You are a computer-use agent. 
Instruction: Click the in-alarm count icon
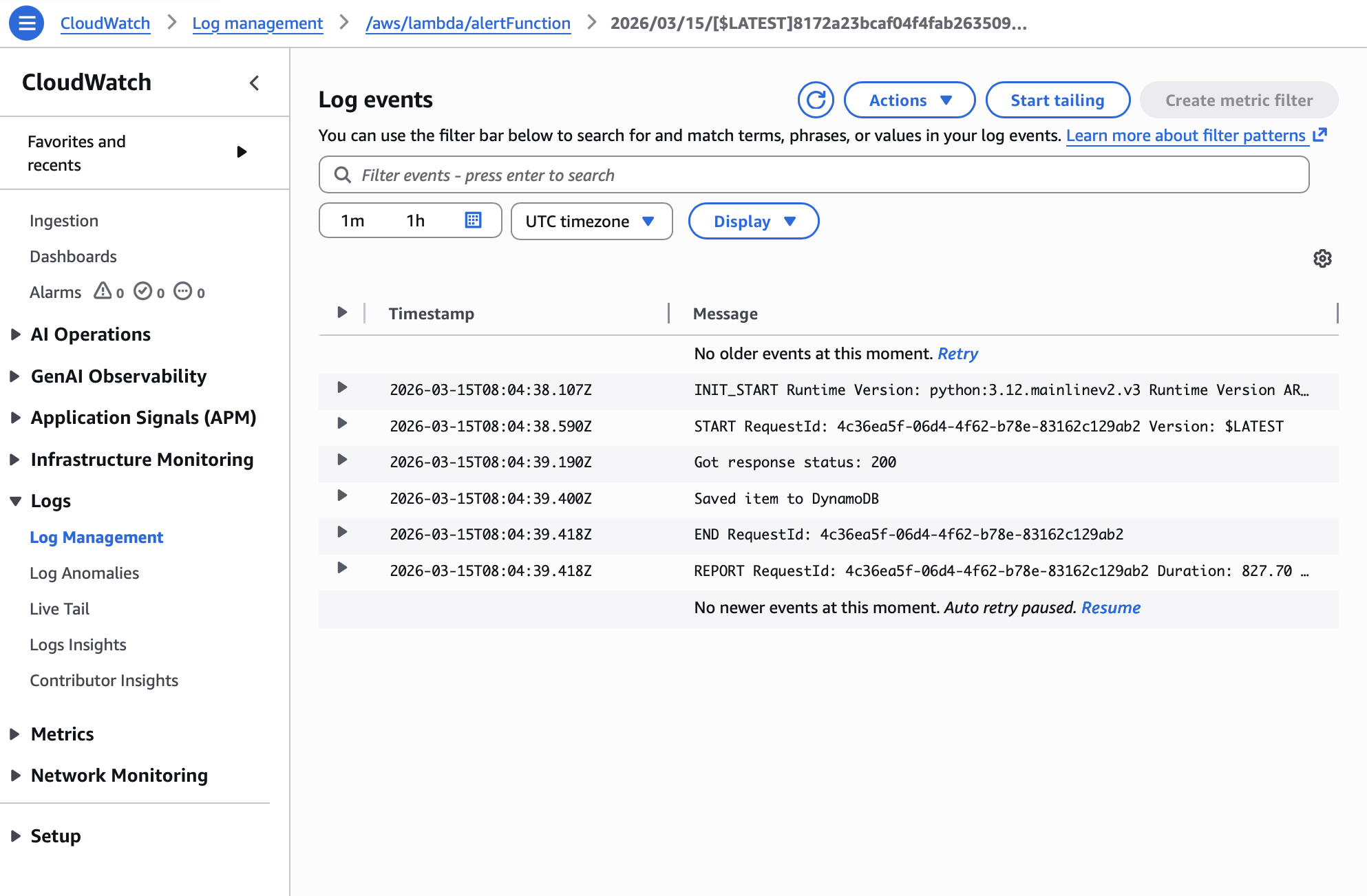point(103,291)
